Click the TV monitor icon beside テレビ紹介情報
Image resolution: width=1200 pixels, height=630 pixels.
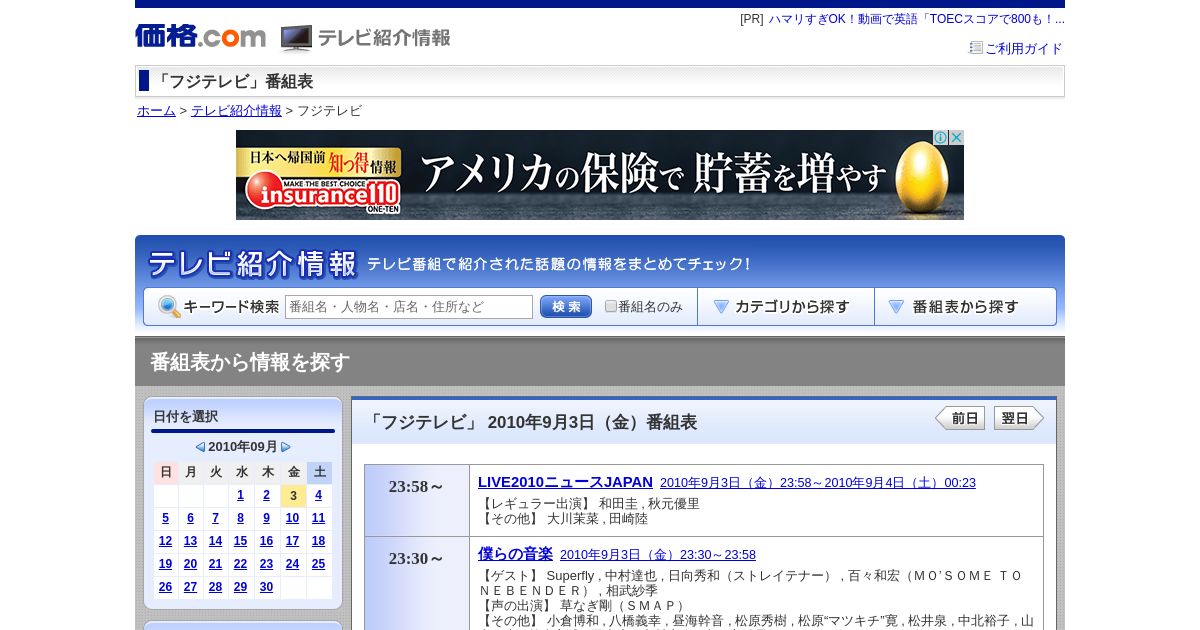(296, 38)
